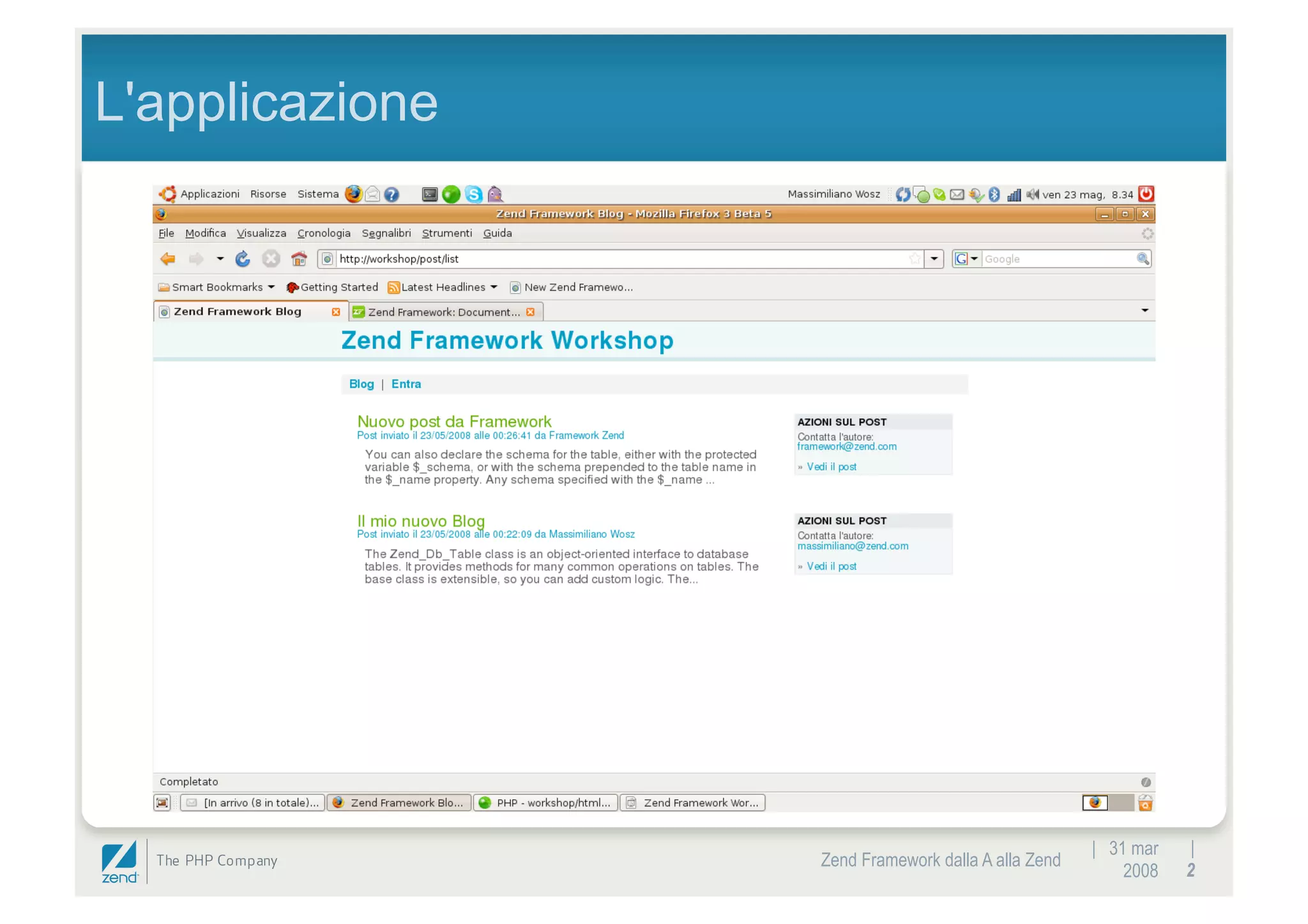Click Vedi il post for framework@zend.com
This screenshot has width=1308, height=924.
[x=832, y=467]
